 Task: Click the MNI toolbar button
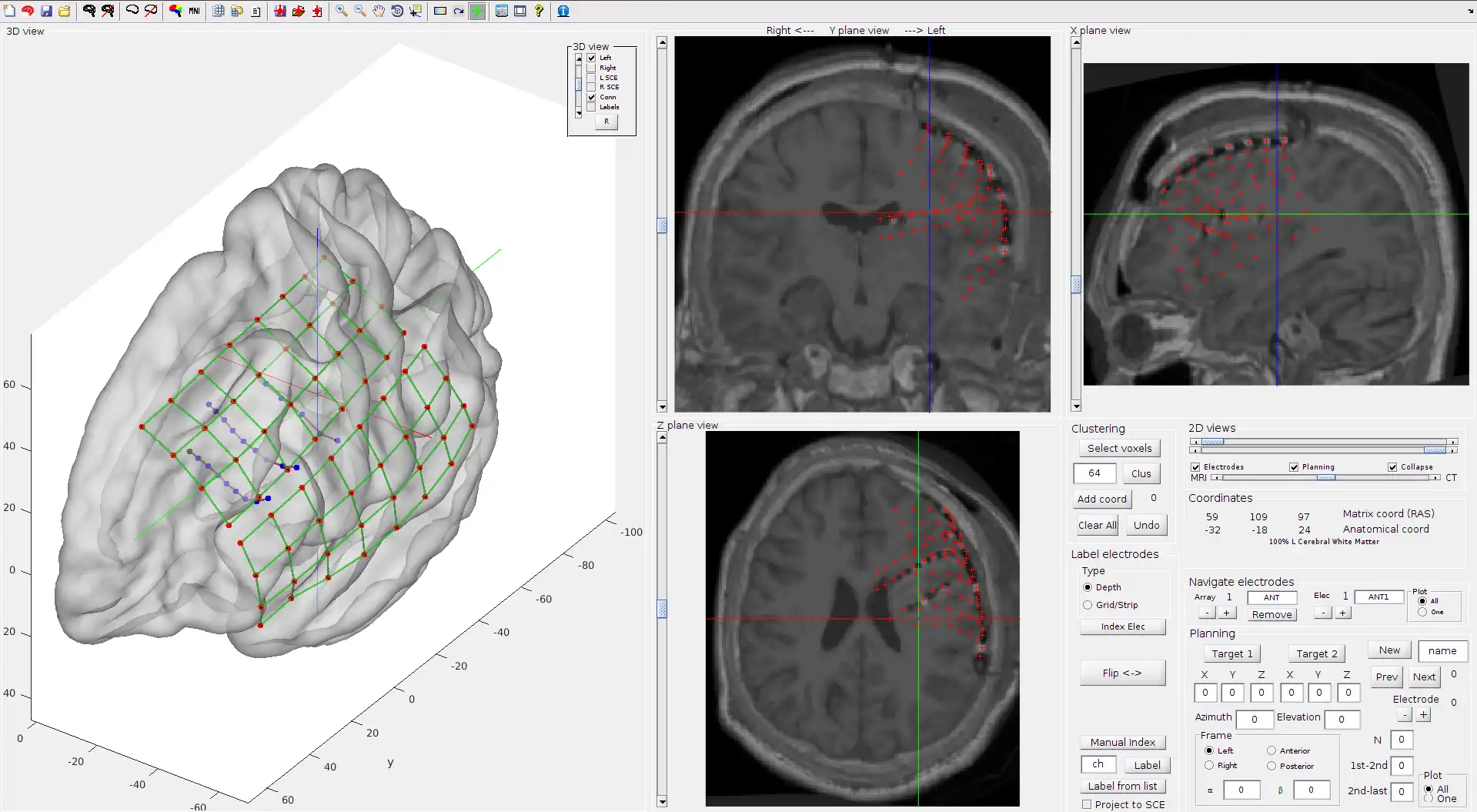click(194, 11)
